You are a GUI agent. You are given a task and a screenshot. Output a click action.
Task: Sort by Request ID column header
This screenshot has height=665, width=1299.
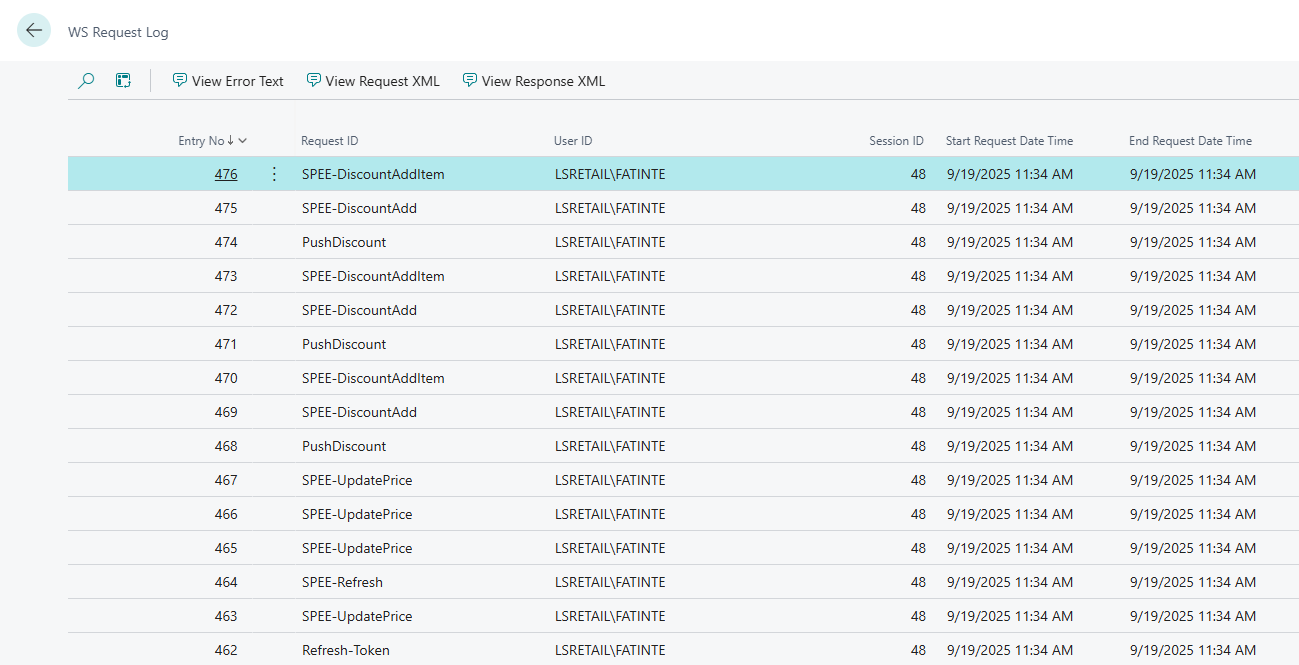pos(329,141)
